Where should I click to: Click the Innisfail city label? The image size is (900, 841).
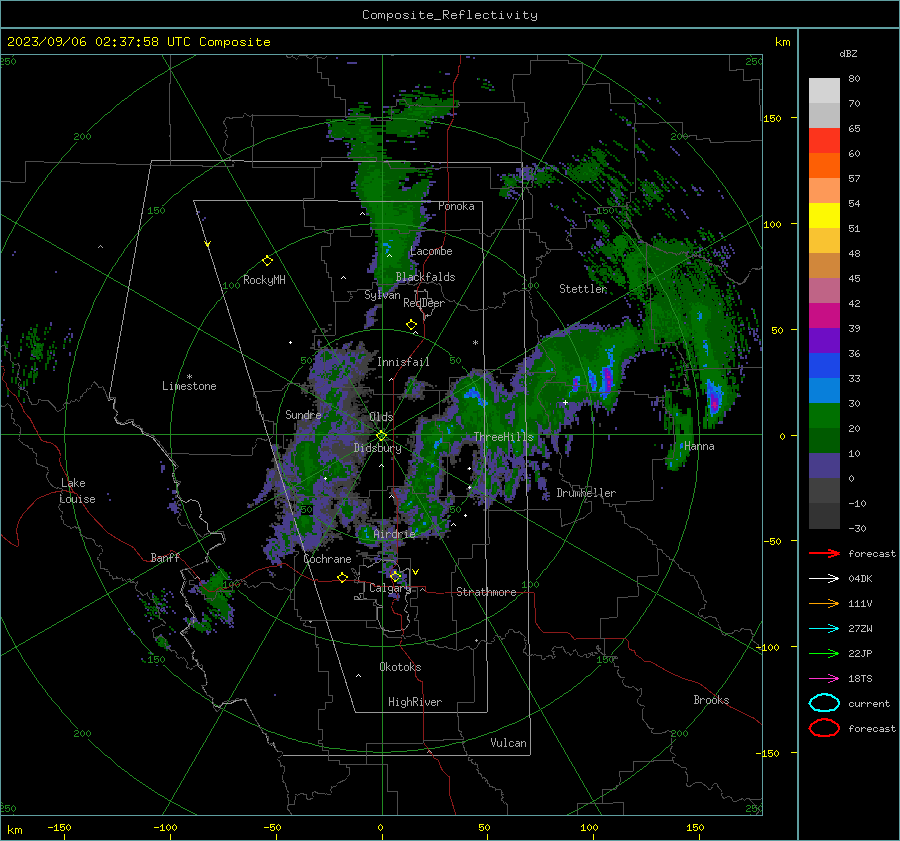tap(403, 362)
